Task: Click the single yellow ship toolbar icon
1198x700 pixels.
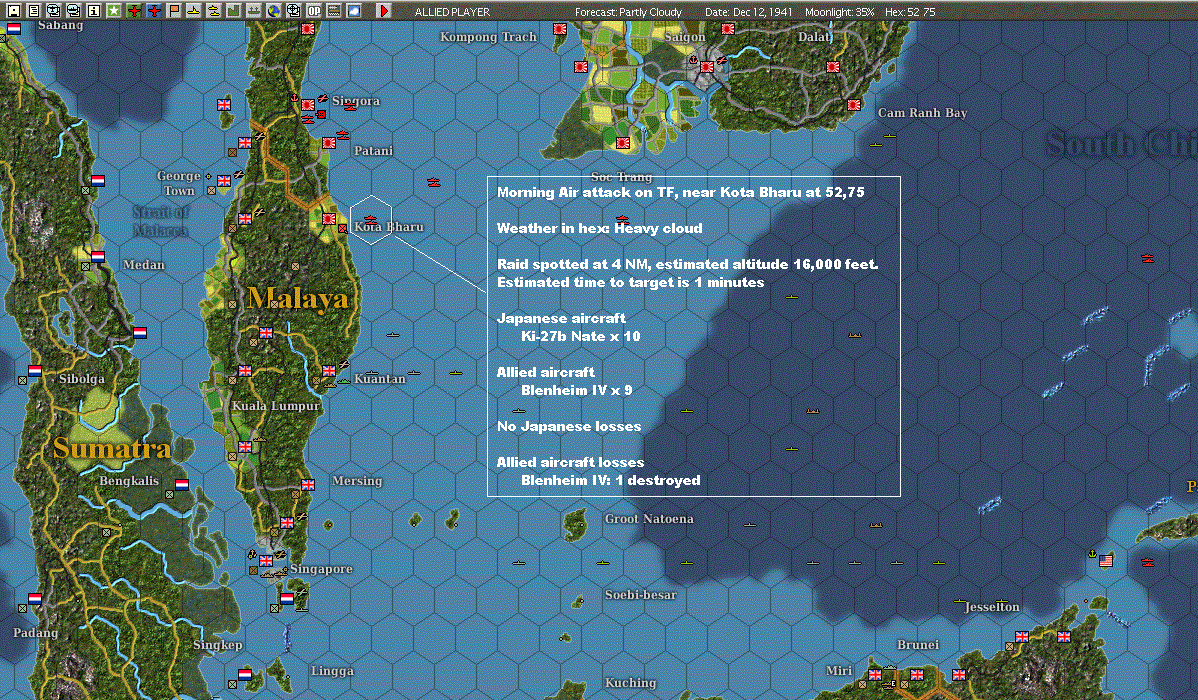Action: [193, 11]
